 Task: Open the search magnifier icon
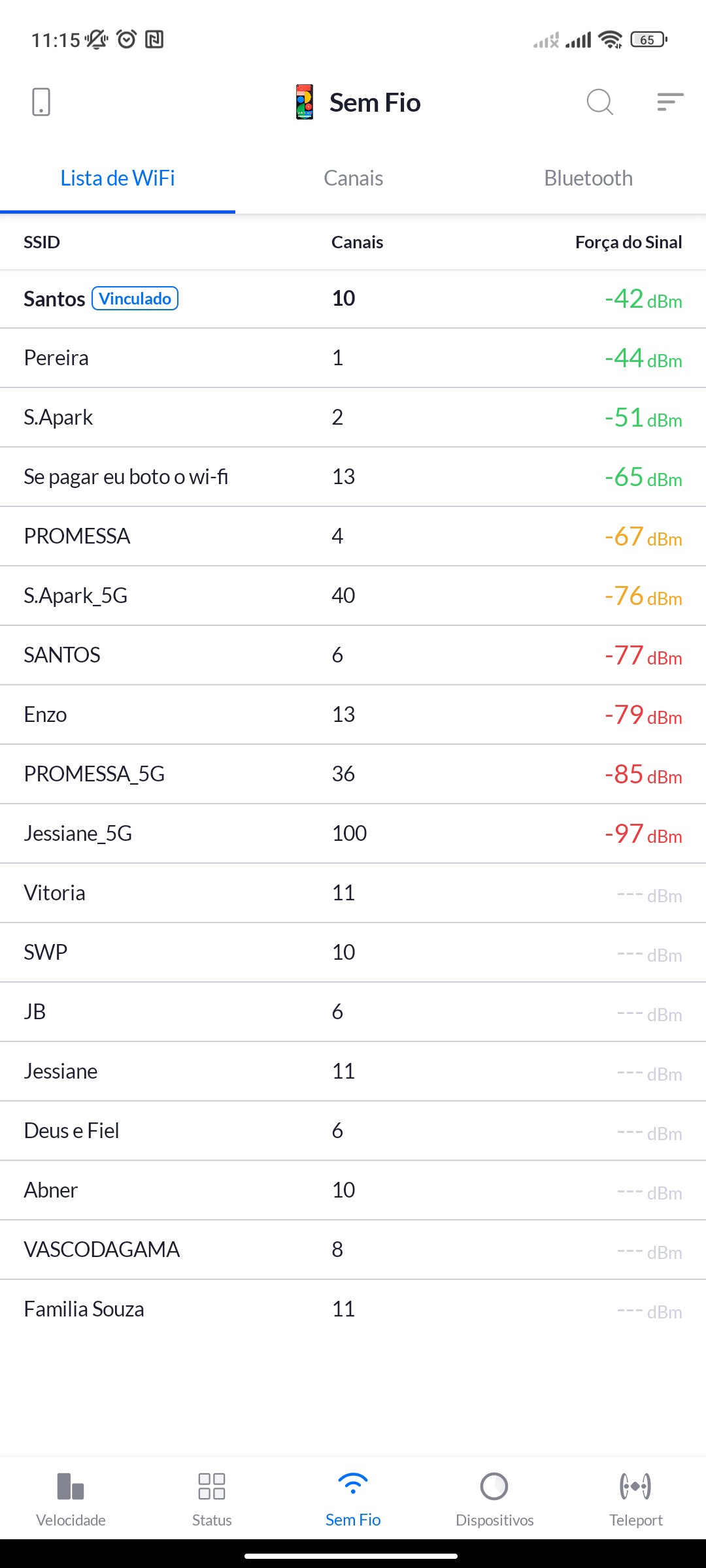coord(599,103)
